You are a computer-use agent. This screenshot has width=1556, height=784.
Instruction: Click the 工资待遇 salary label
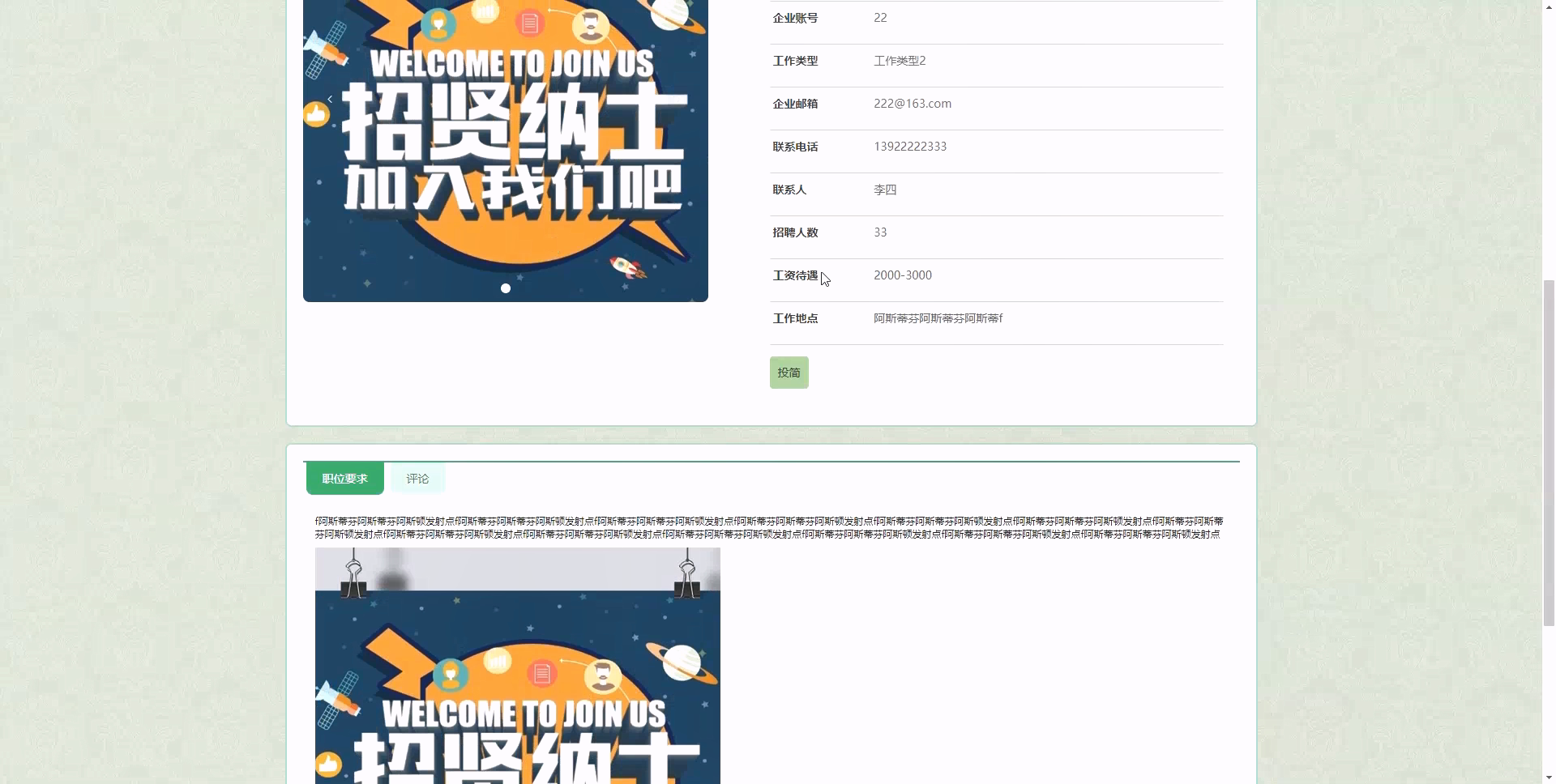[794, 275]
